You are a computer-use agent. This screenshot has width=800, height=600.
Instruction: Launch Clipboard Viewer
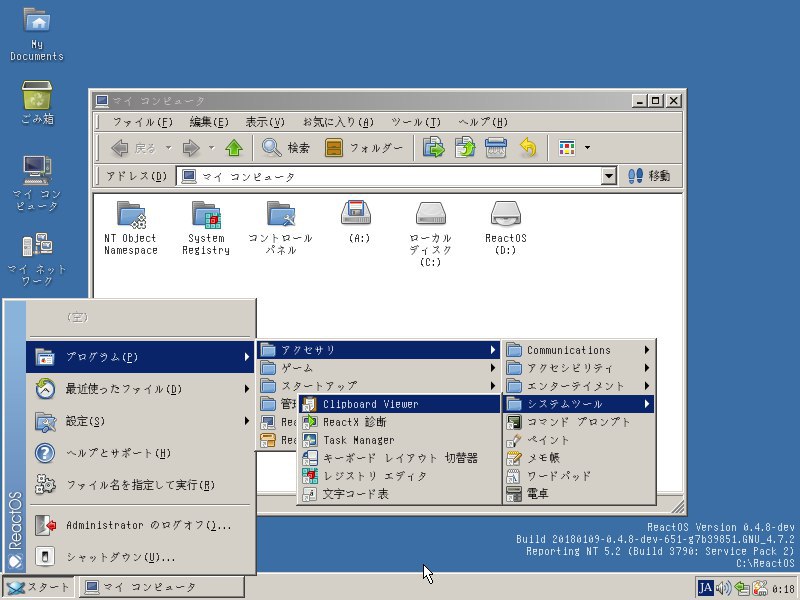point(399,404)
